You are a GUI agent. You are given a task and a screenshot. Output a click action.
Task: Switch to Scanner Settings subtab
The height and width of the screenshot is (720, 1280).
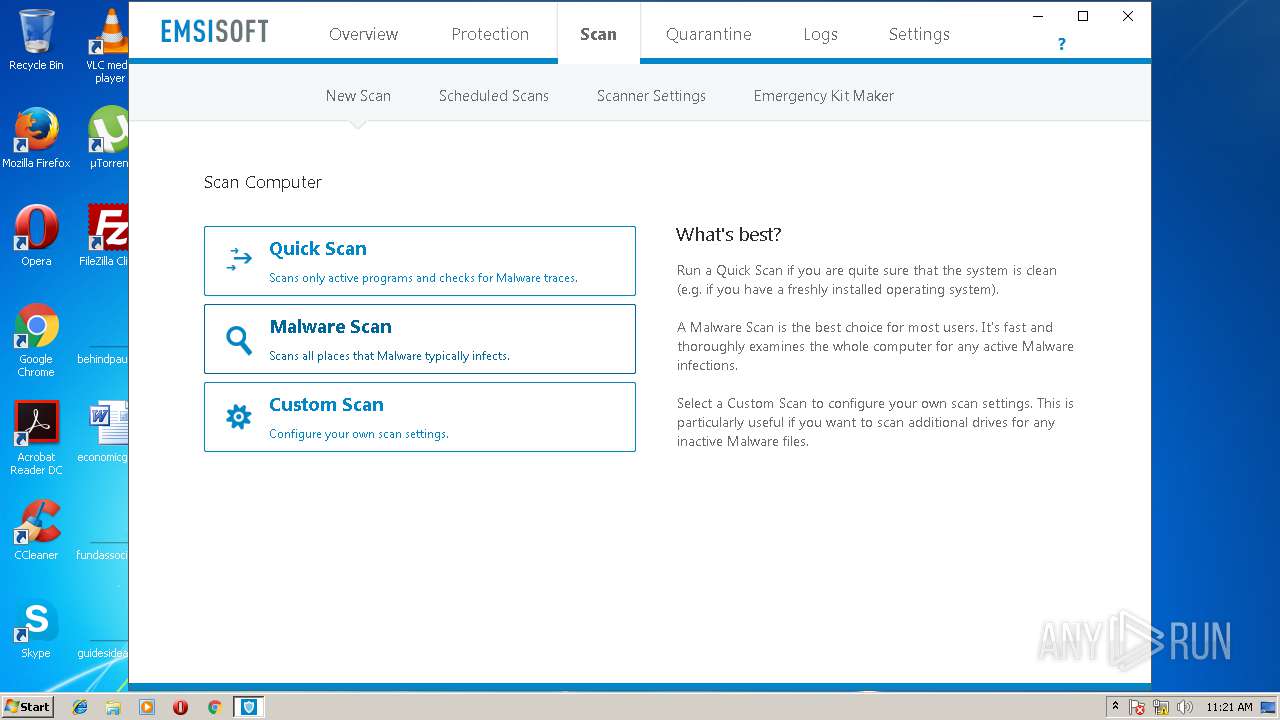pyautogui.click(x=651, y=96)
